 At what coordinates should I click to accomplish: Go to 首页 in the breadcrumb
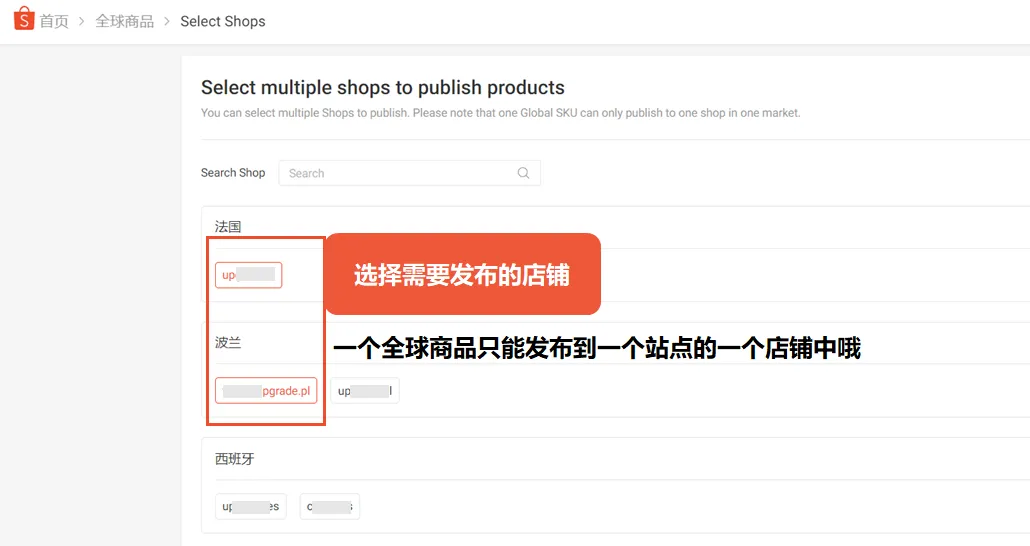pos(54,21)
